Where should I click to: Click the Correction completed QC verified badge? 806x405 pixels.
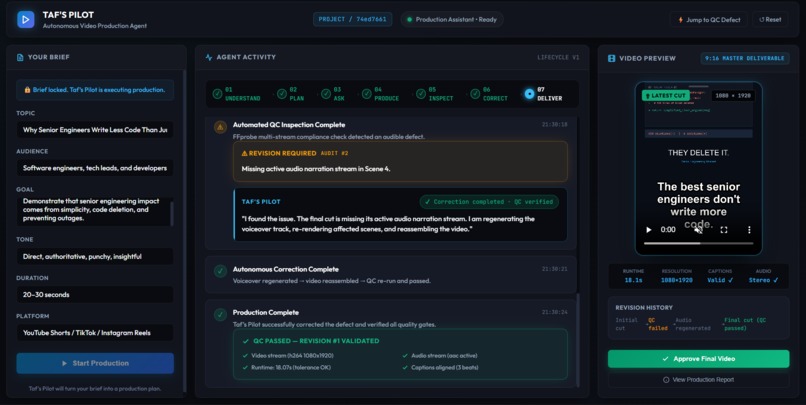[x=489, y=202]
